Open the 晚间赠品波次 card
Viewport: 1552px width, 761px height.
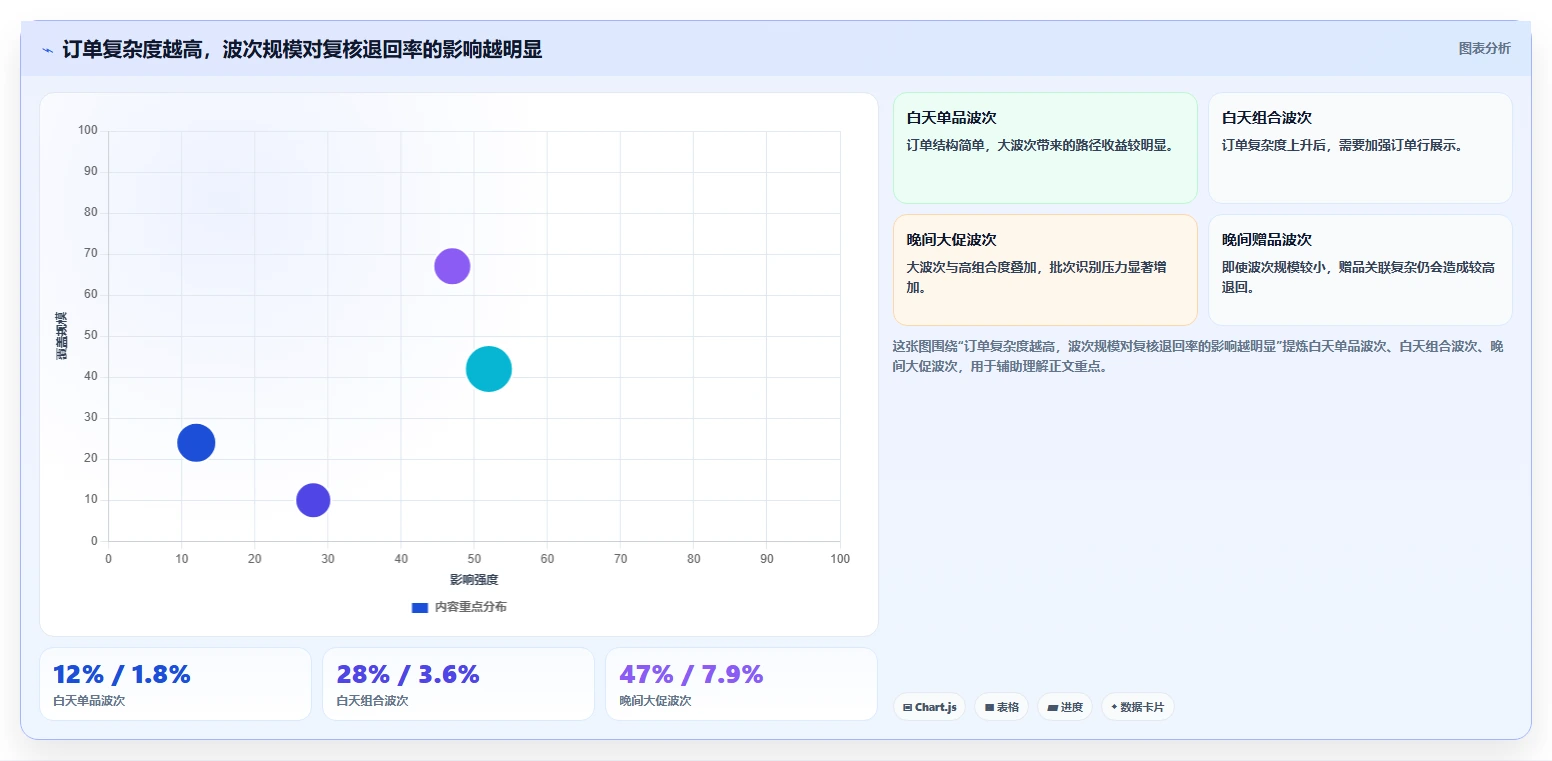coord(1360,270)
